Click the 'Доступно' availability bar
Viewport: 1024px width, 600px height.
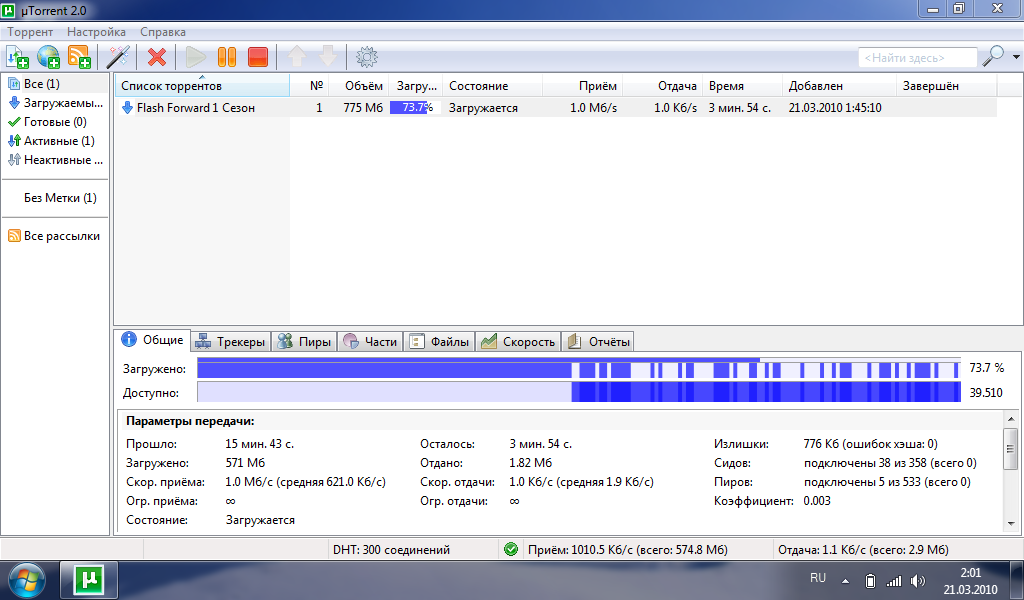[579, 392]
